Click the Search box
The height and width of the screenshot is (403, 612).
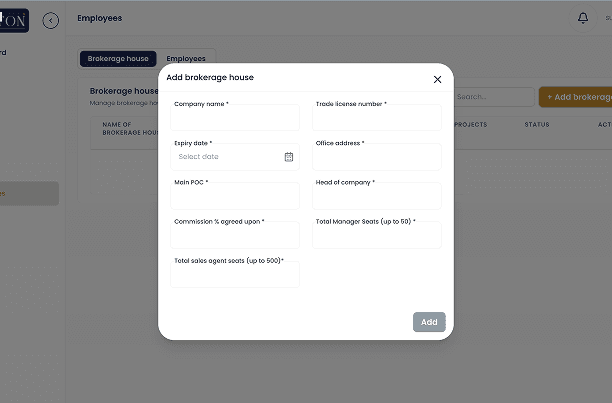coord(492,97)
